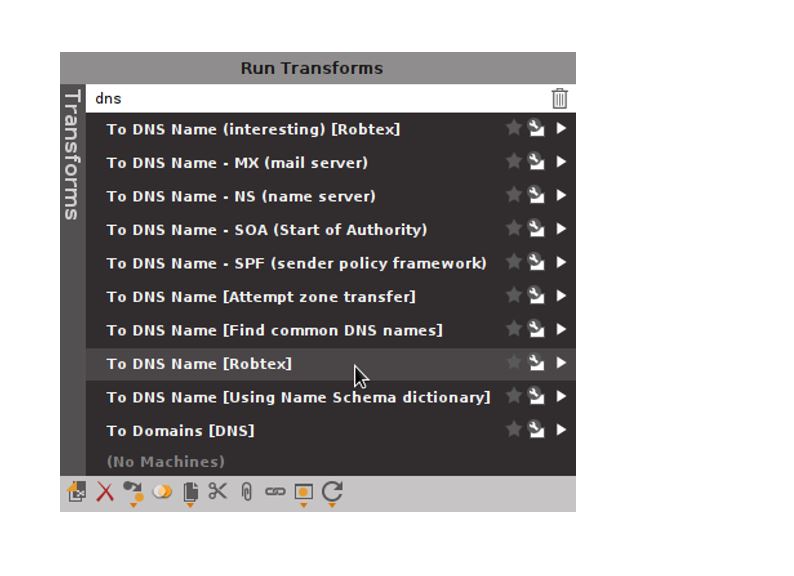The height and width of the screenshot is (576, 794).
Task: Run highlighted To DNS Name [Robtex] arrow
Action: point(561,363)
